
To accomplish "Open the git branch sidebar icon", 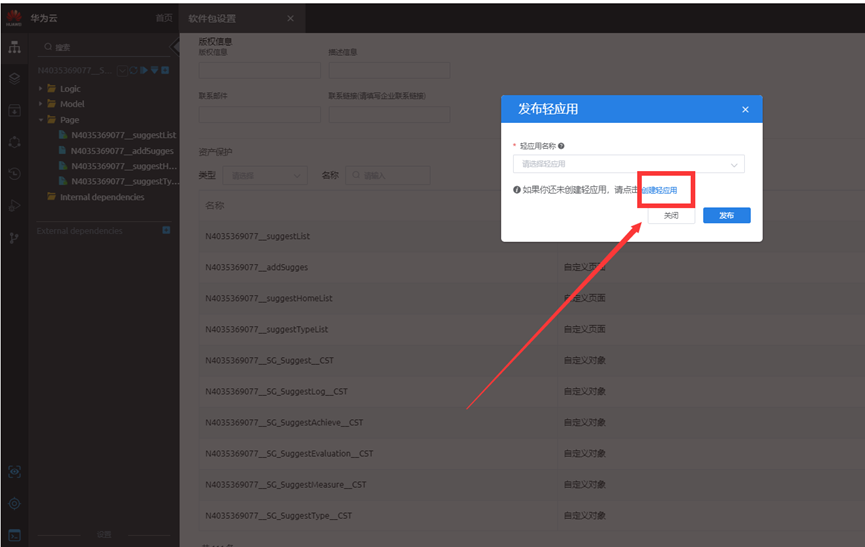I will (x=14, y=238).
